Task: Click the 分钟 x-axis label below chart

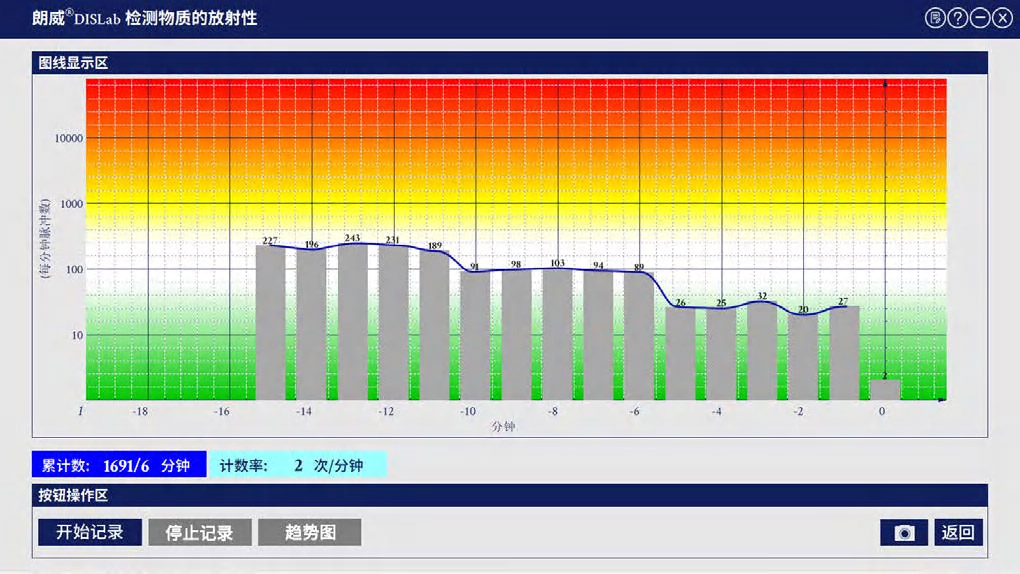Action: tap(503, 427)
